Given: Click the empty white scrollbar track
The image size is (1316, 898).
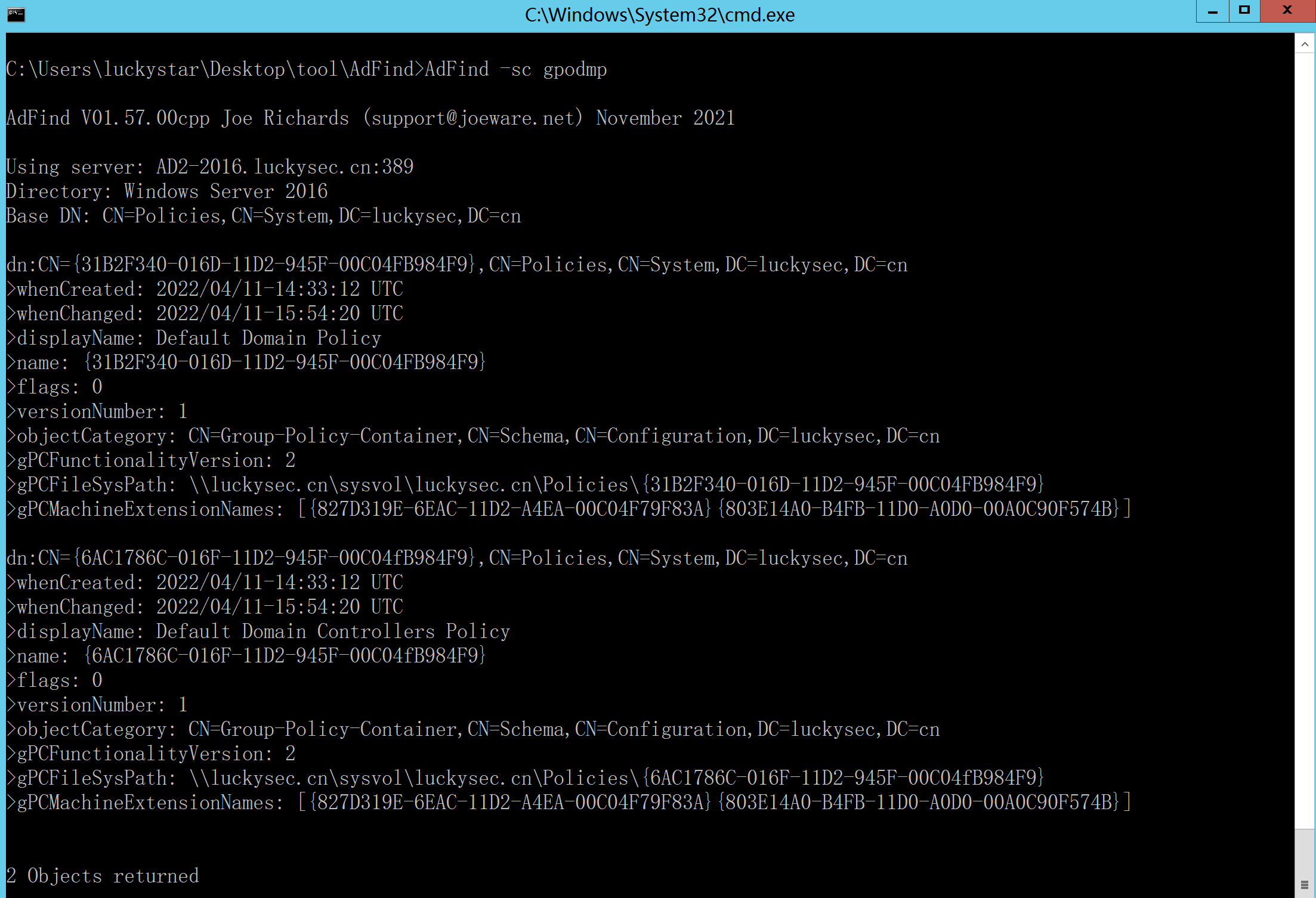Looking at the screenshot, I should coord(1305,417).
